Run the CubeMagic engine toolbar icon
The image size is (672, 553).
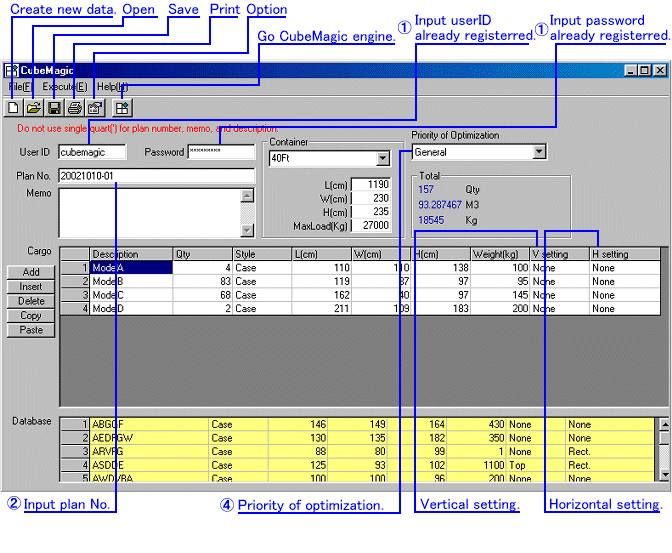tap(122, 107)
